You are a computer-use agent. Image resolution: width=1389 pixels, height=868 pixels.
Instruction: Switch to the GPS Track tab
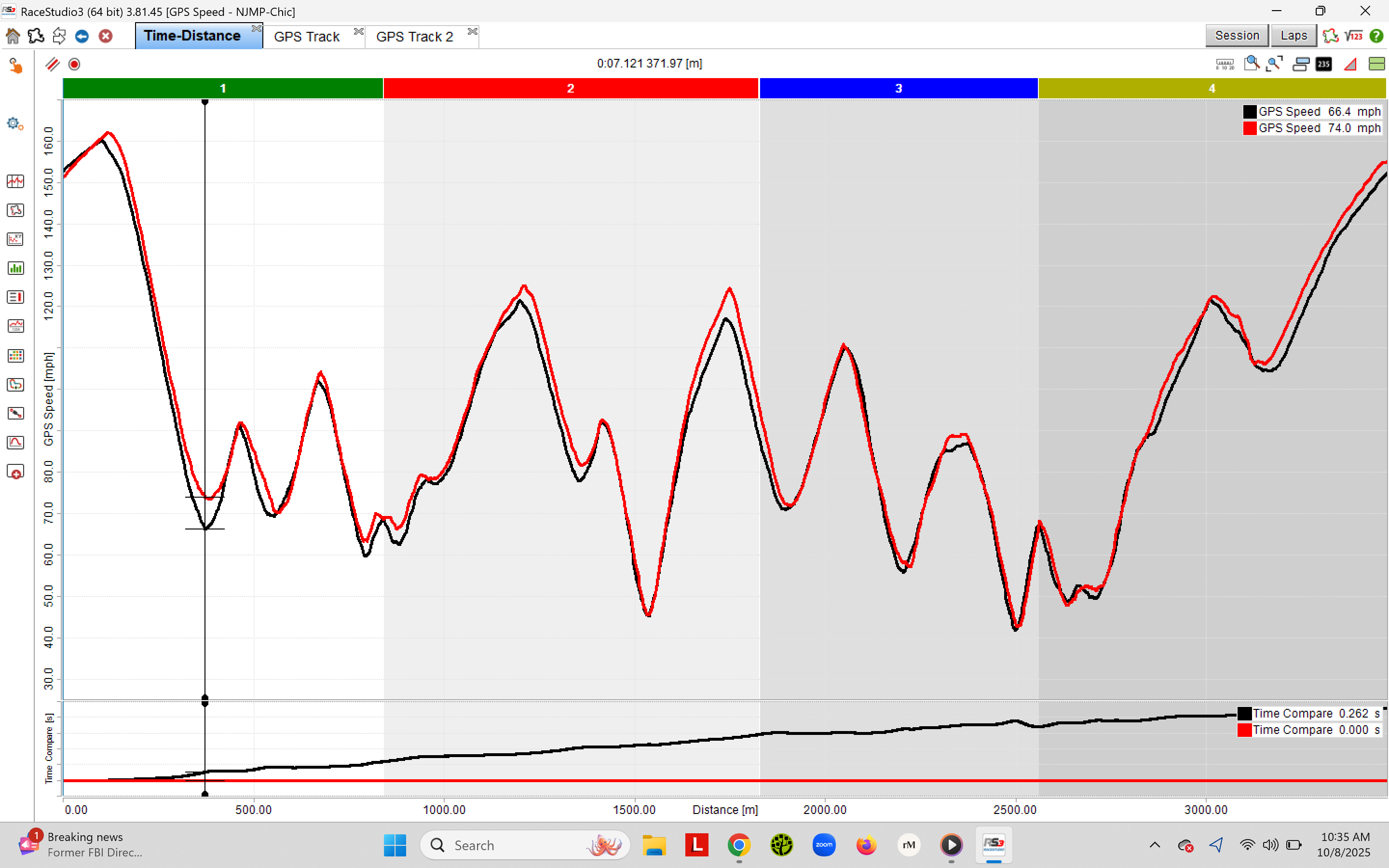[307, 37]
